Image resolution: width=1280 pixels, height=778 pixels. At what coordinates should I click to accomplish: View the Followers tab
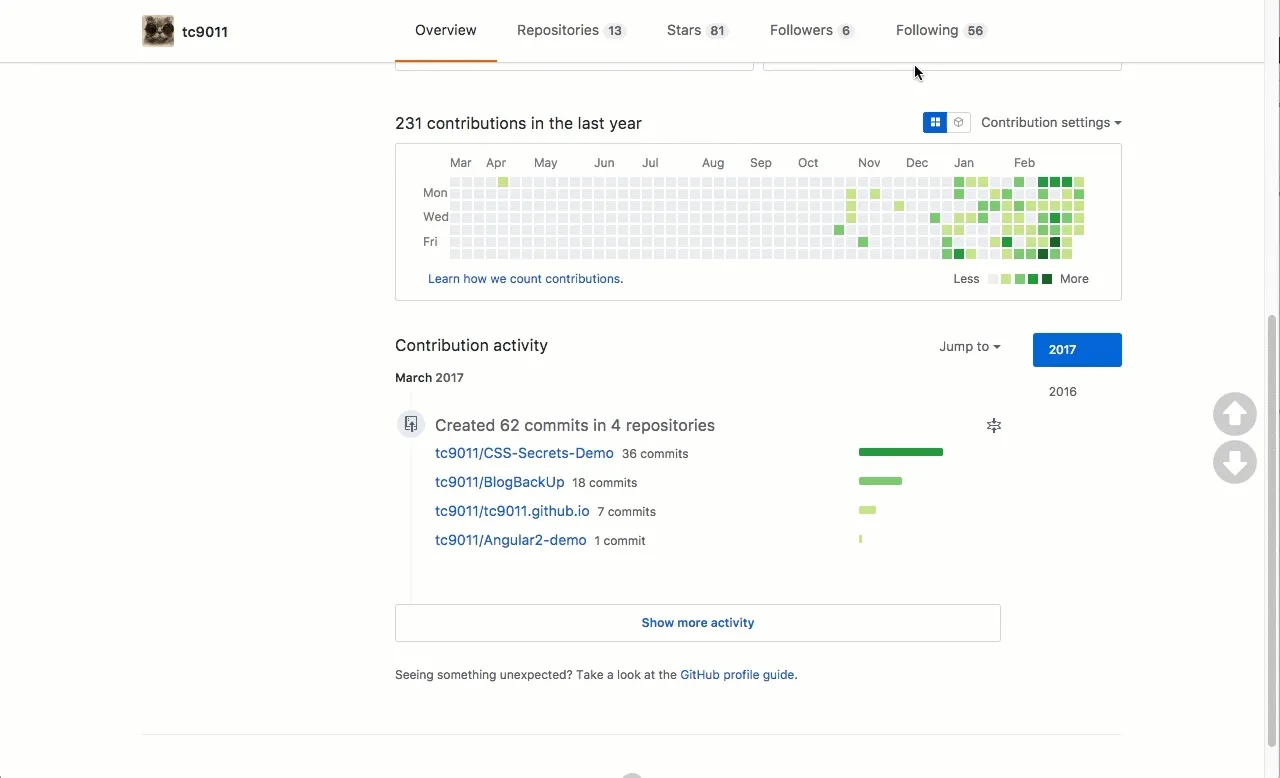[x=811, y=30]
